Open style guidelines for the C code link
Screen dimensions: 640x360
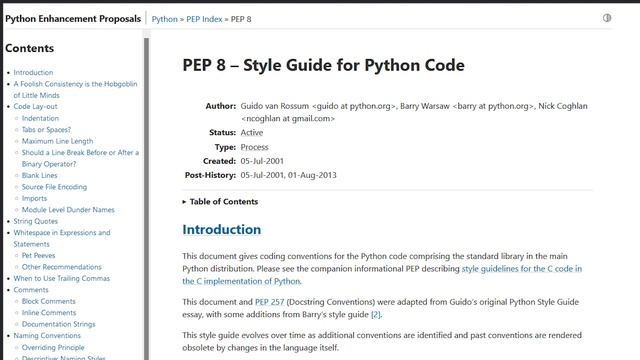[382, 275]
